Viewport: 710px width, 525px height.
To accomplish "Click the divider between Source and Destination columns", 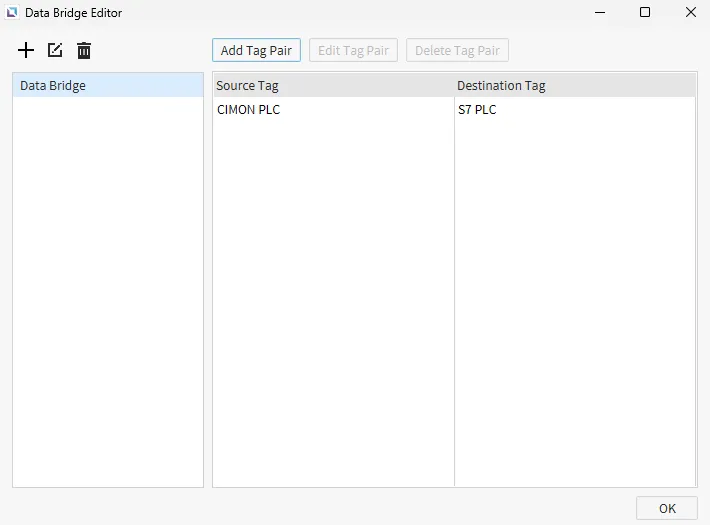I will coord(454,86).
